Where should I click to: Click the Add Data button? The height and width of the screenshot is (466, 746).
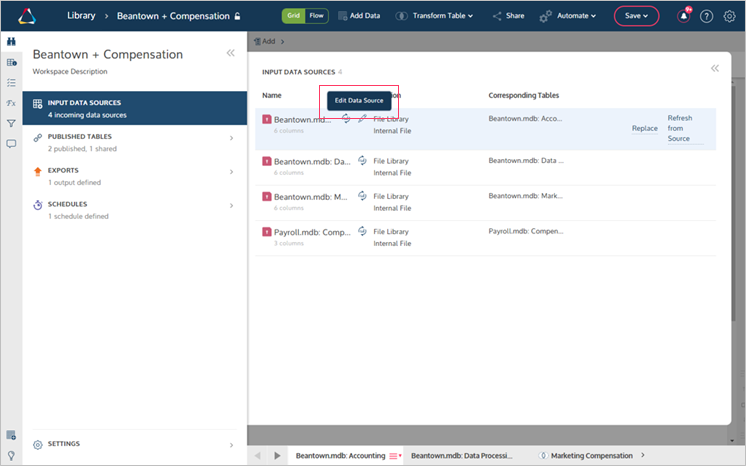(x=359, y=16)
